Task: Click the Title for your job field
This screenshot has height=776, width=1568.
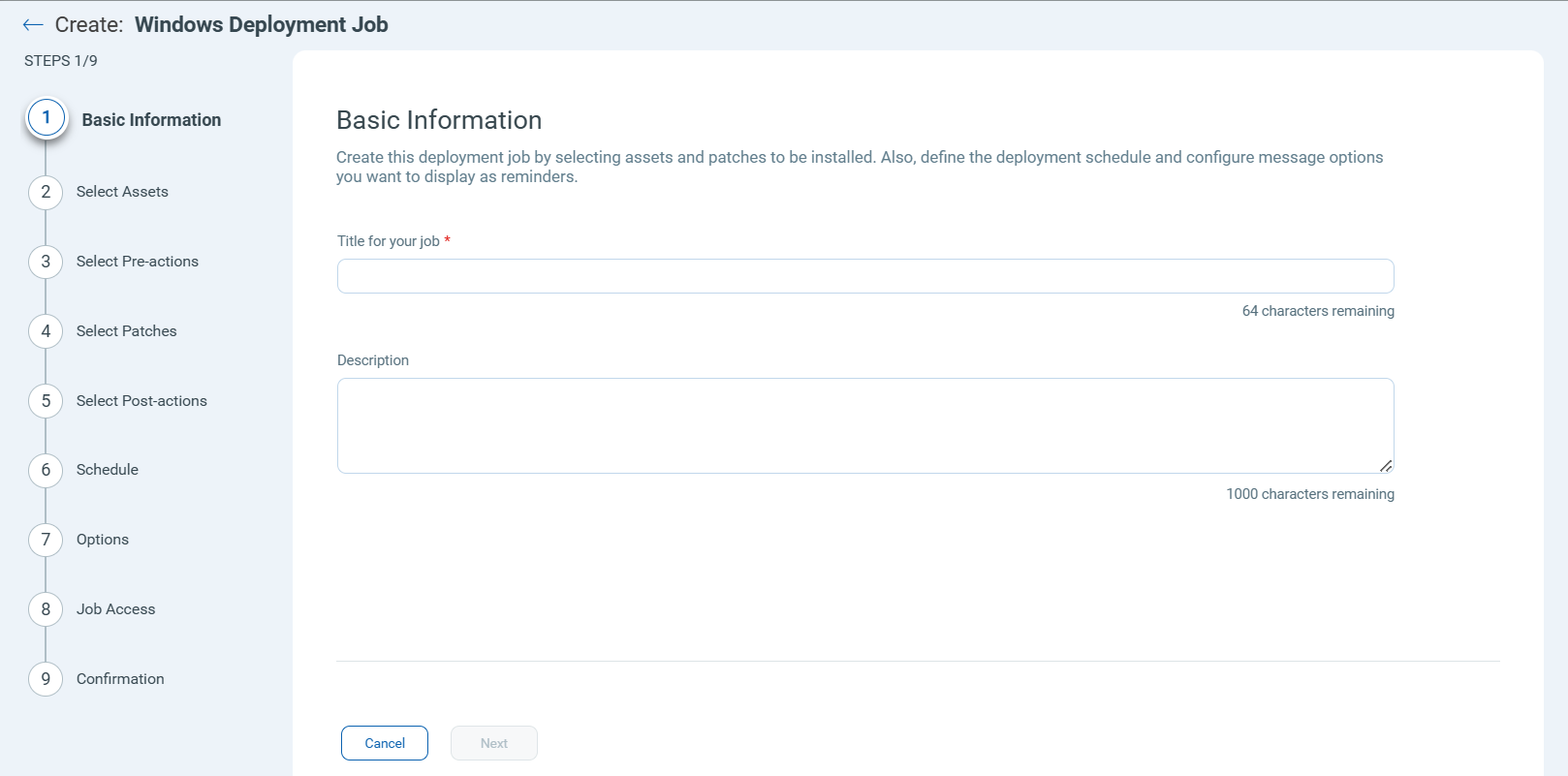Action: (865, 276)
